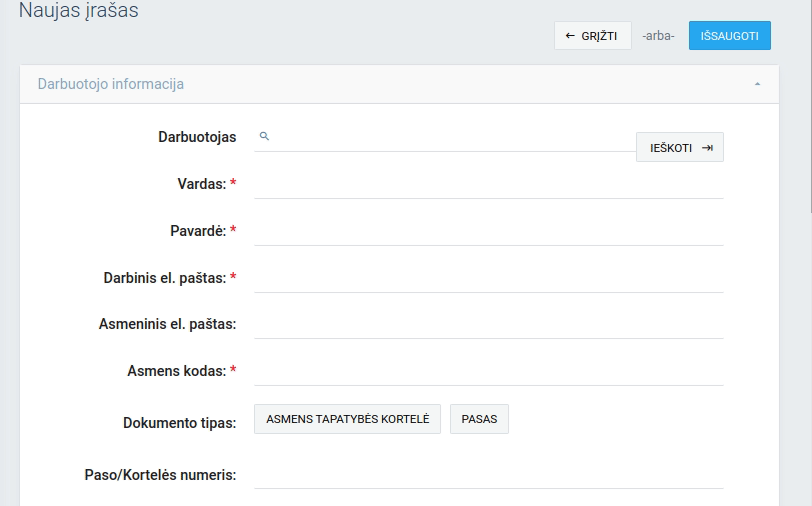Viewport: 812px width, 506px height.
Task: Click the Vardas field label
Action: point(201,184)
